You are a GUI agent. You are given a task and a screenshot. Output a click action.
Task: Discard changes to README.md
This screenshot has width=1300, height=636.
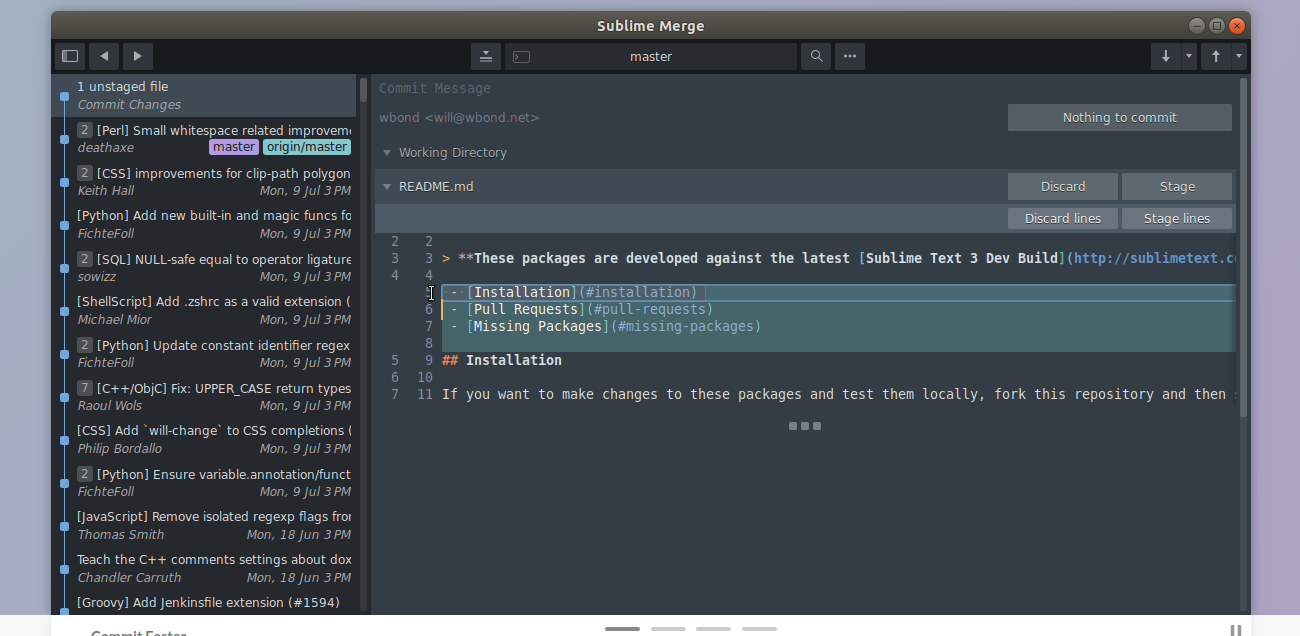click(1063, 186)
